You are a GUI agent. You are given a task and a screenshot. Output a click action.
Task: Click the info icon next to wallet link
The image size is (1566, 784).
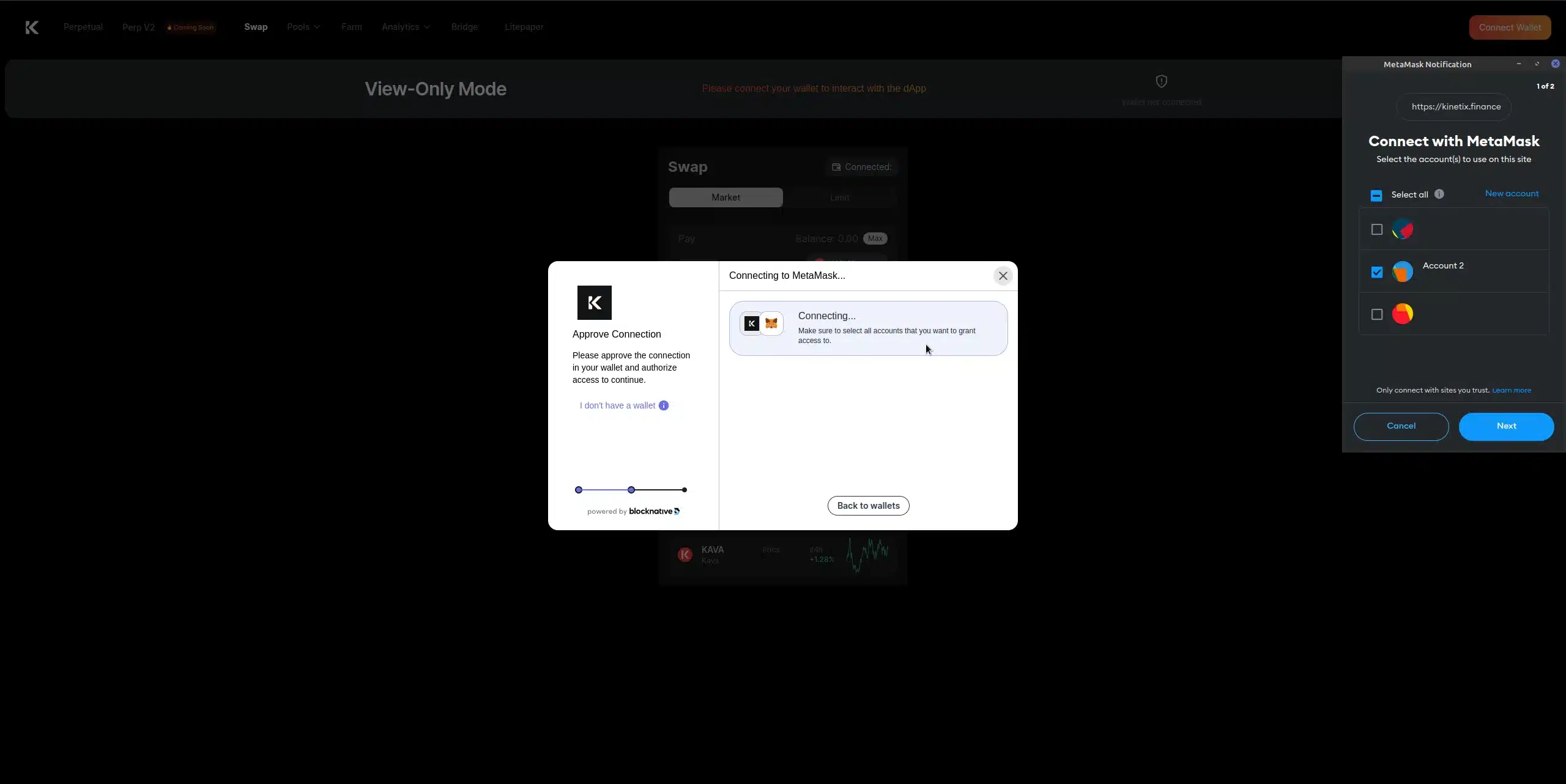664,406
